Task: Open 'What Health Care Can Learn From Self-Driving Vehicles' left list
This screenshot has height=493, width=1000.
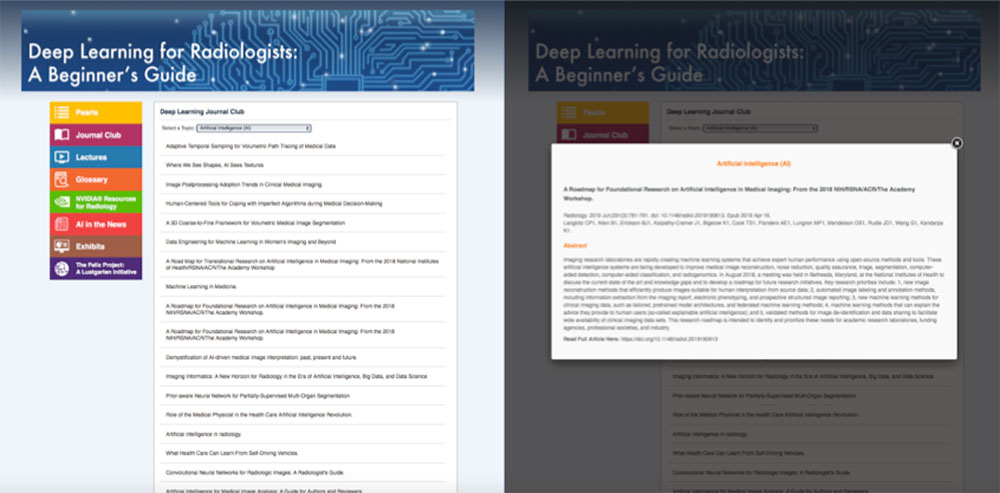Action: point(232,453)
